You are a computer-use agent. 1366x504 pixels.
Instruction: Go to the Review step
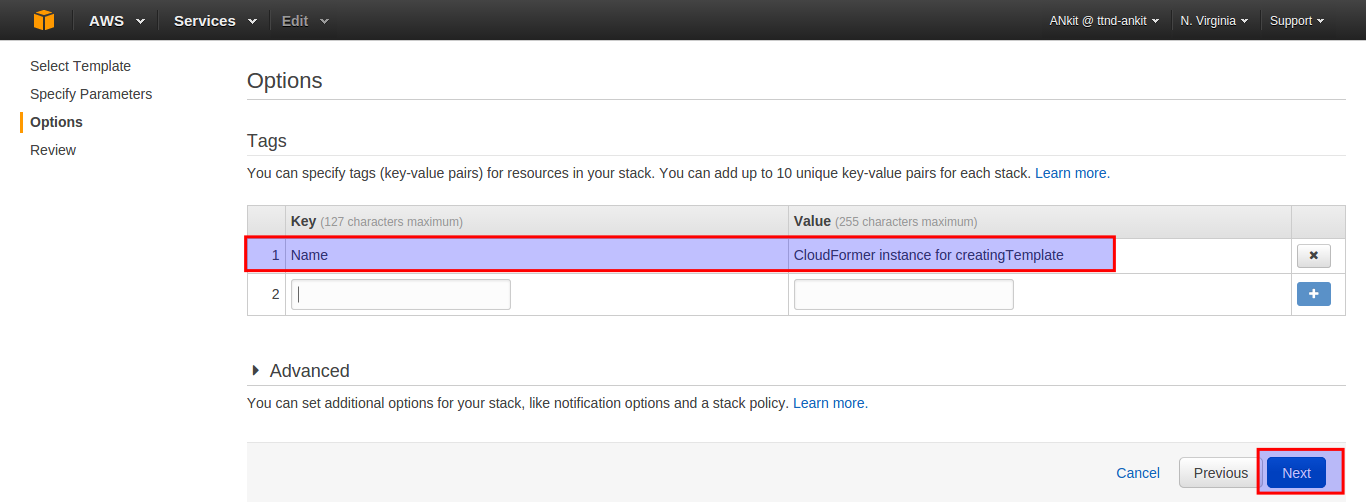tap(53, 150)
